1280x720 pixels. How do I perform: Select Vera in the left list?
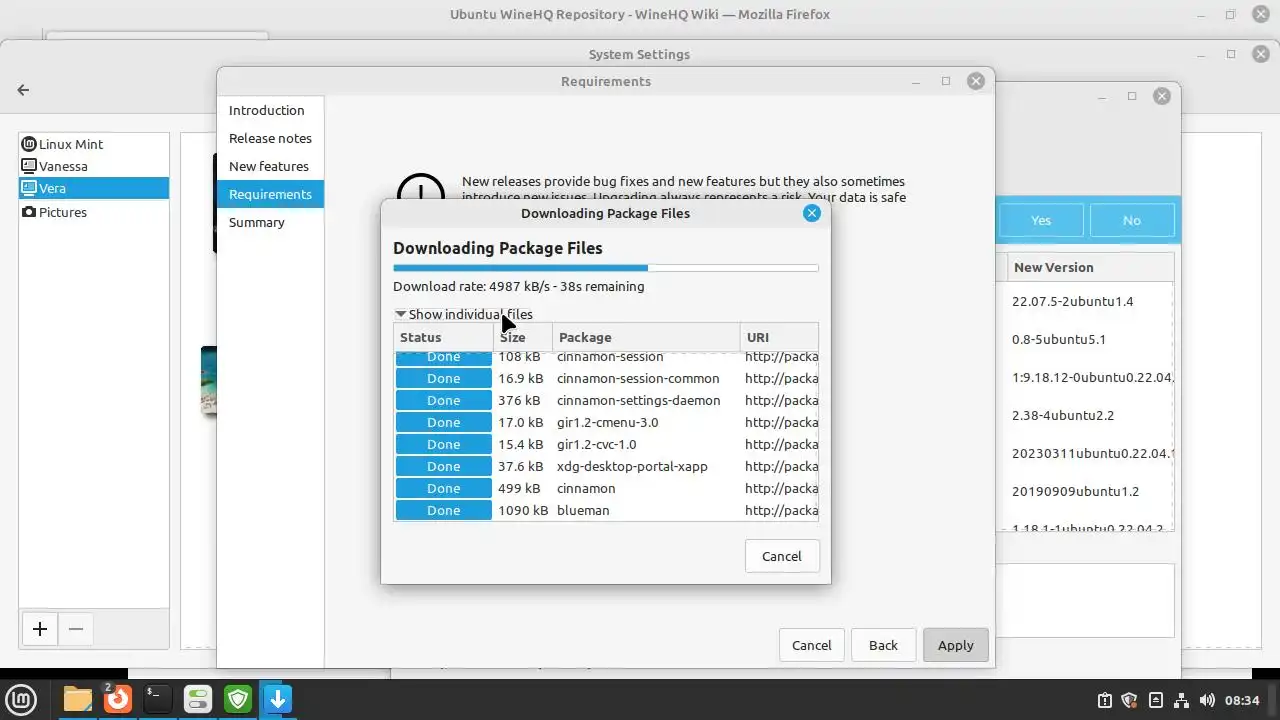[94, 188]
